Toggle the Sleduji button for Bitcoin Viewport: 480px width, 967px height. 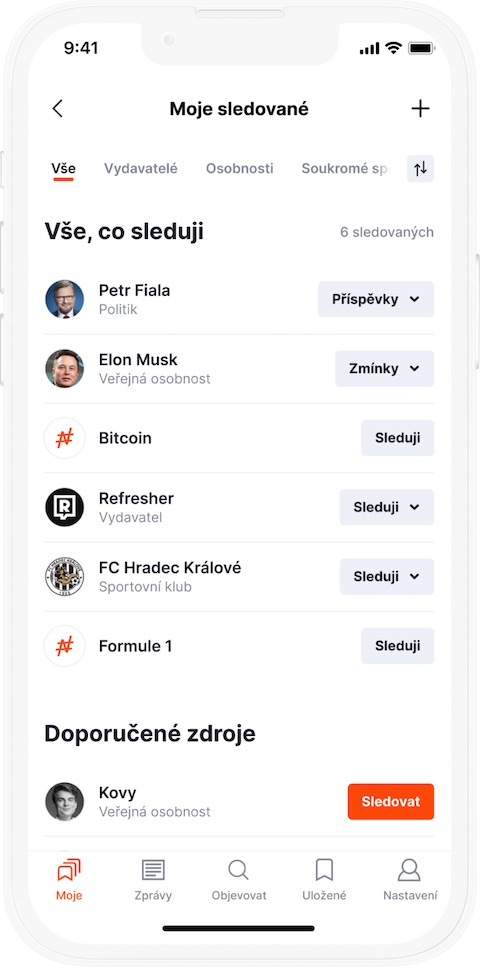(x=397, y=438)
